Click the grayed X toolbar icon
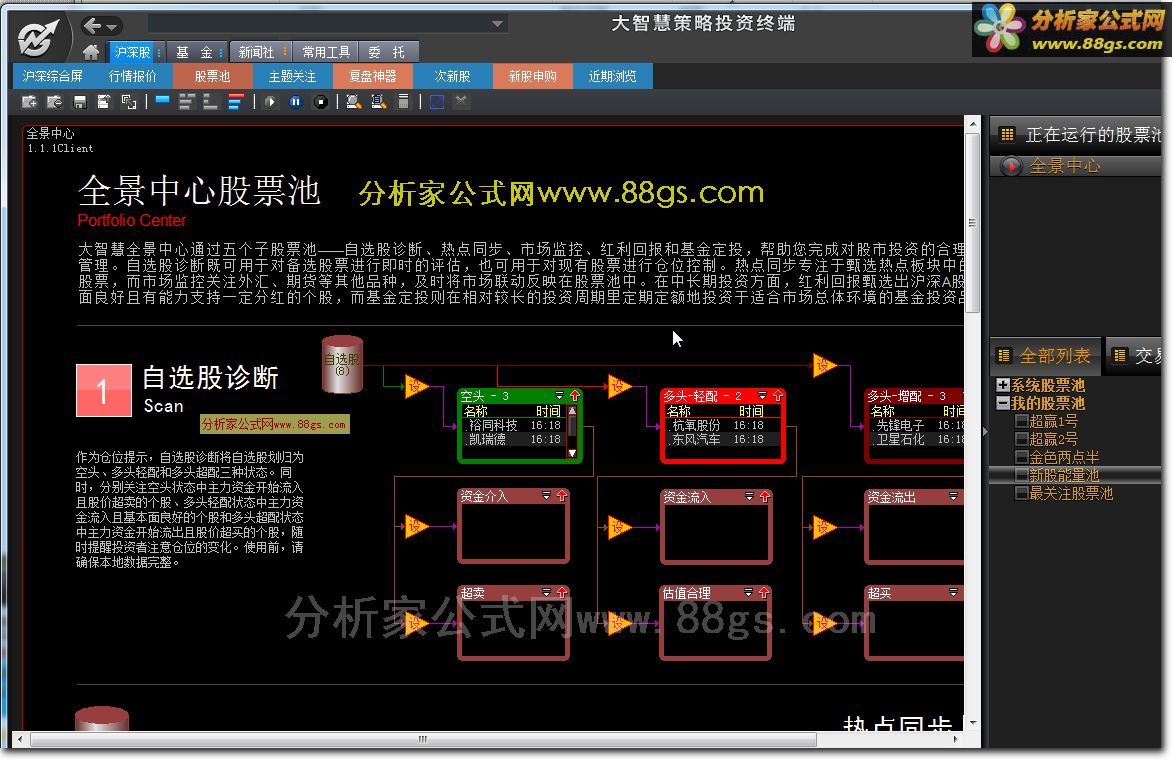Viewport: 1174px width, 761px height. coord(462,102)
